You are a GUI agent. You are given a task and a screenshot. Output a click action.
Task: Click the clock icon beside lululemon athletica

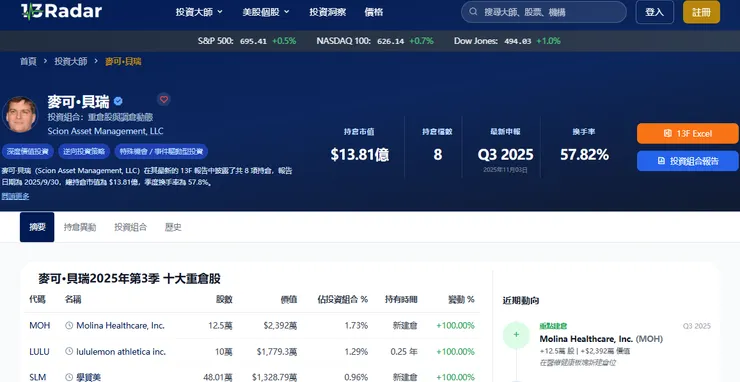[x=69, y=351]
